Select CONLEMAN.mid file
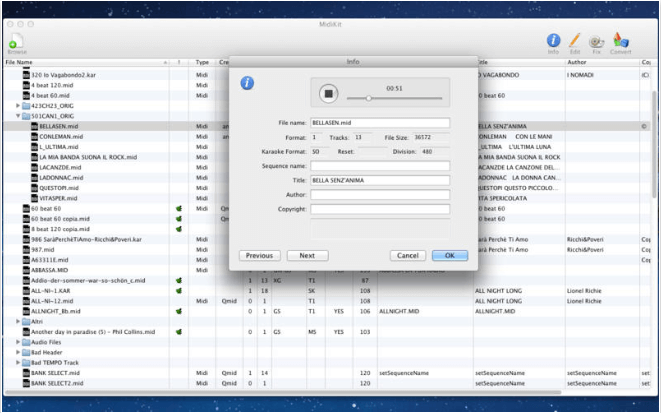 61,137
